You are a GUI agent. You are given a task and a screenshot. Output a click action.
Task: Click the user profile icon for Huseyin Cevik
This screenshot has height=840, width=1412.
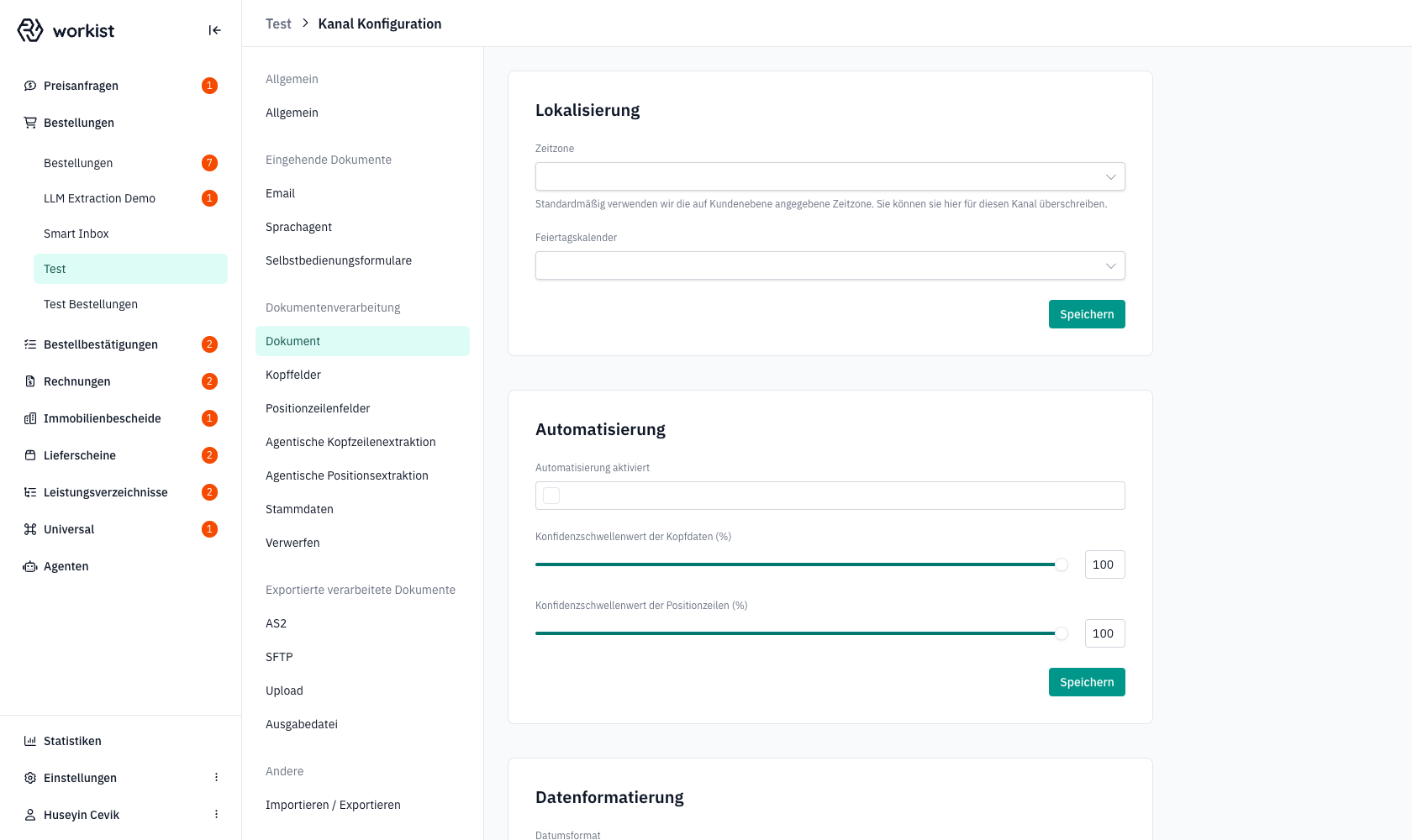coord(30,815)
